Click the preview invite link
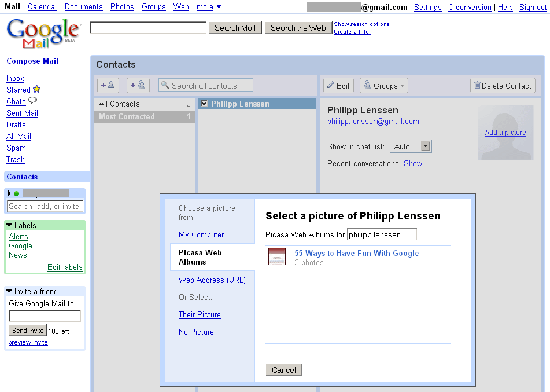 coord(28,342)
